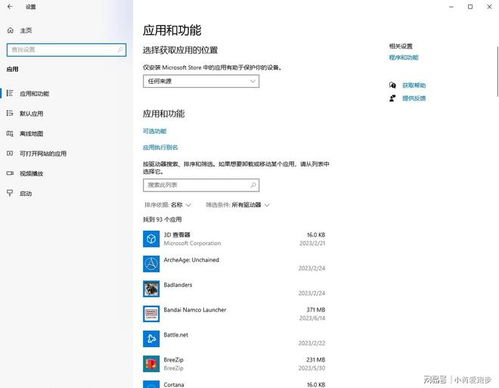Image resolution: width=499 pixels, height=388 pixels.
Task: Open the 可选功能 link
Action: pyautogui.click(x=155, y=131)
